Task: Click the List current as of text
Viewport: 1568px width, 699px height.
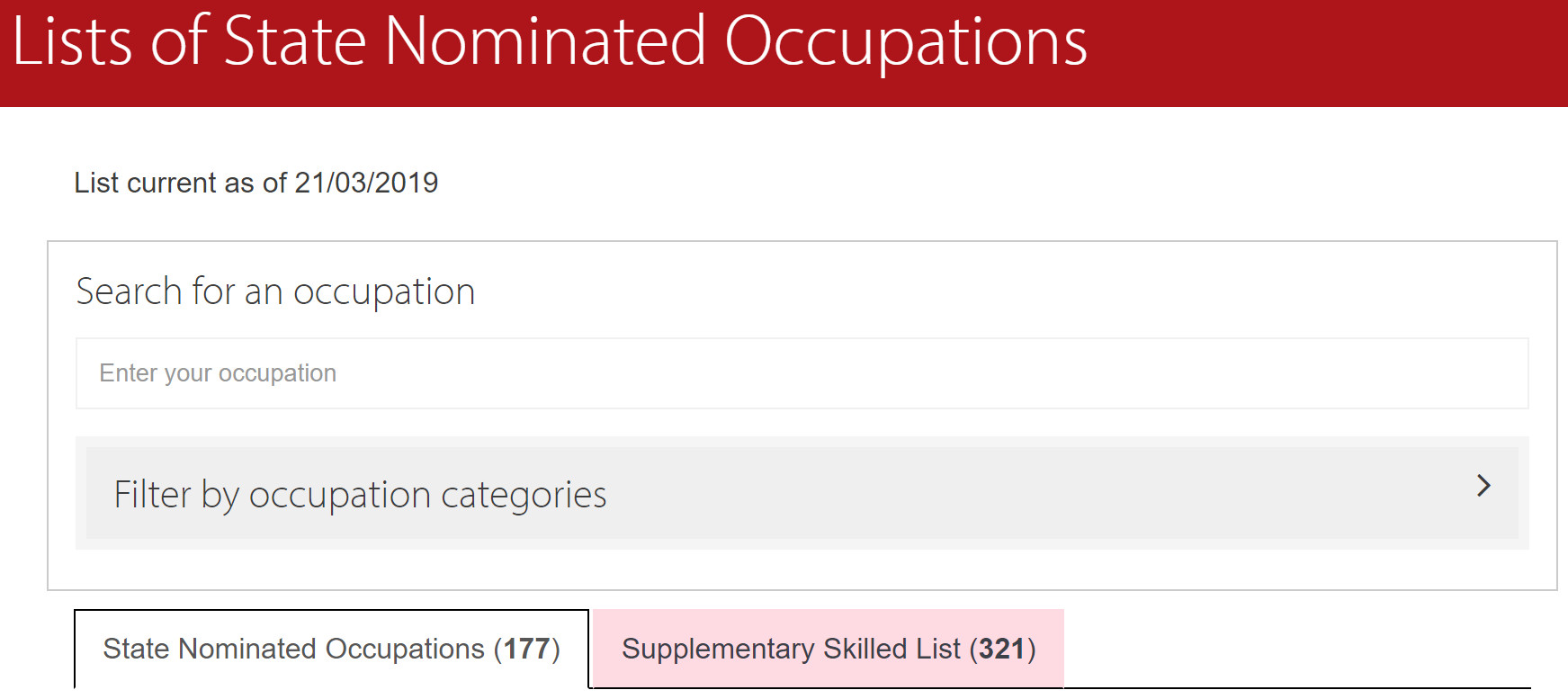Action: point(180,183)
